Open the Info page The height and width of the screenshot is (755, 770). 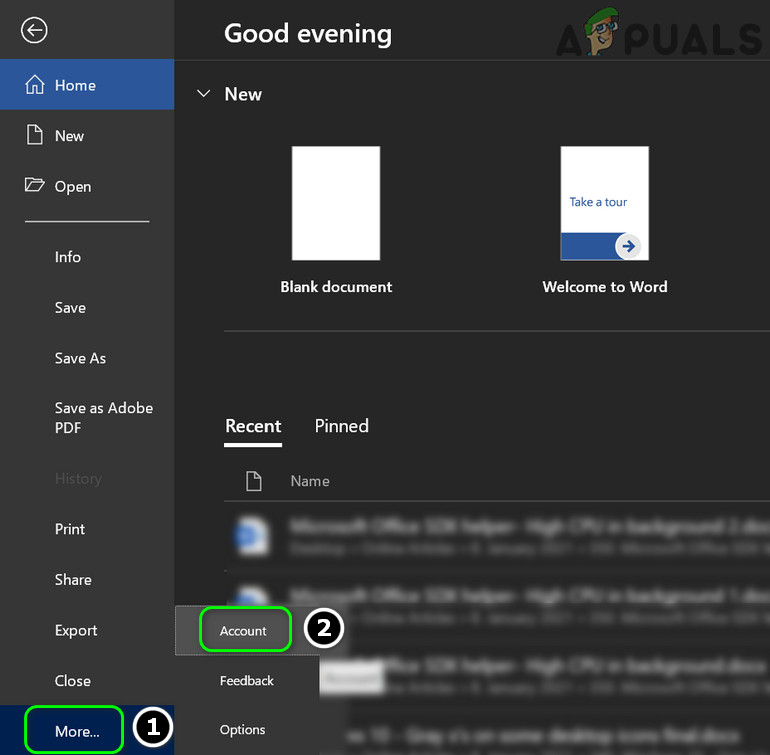coord(87,256)
